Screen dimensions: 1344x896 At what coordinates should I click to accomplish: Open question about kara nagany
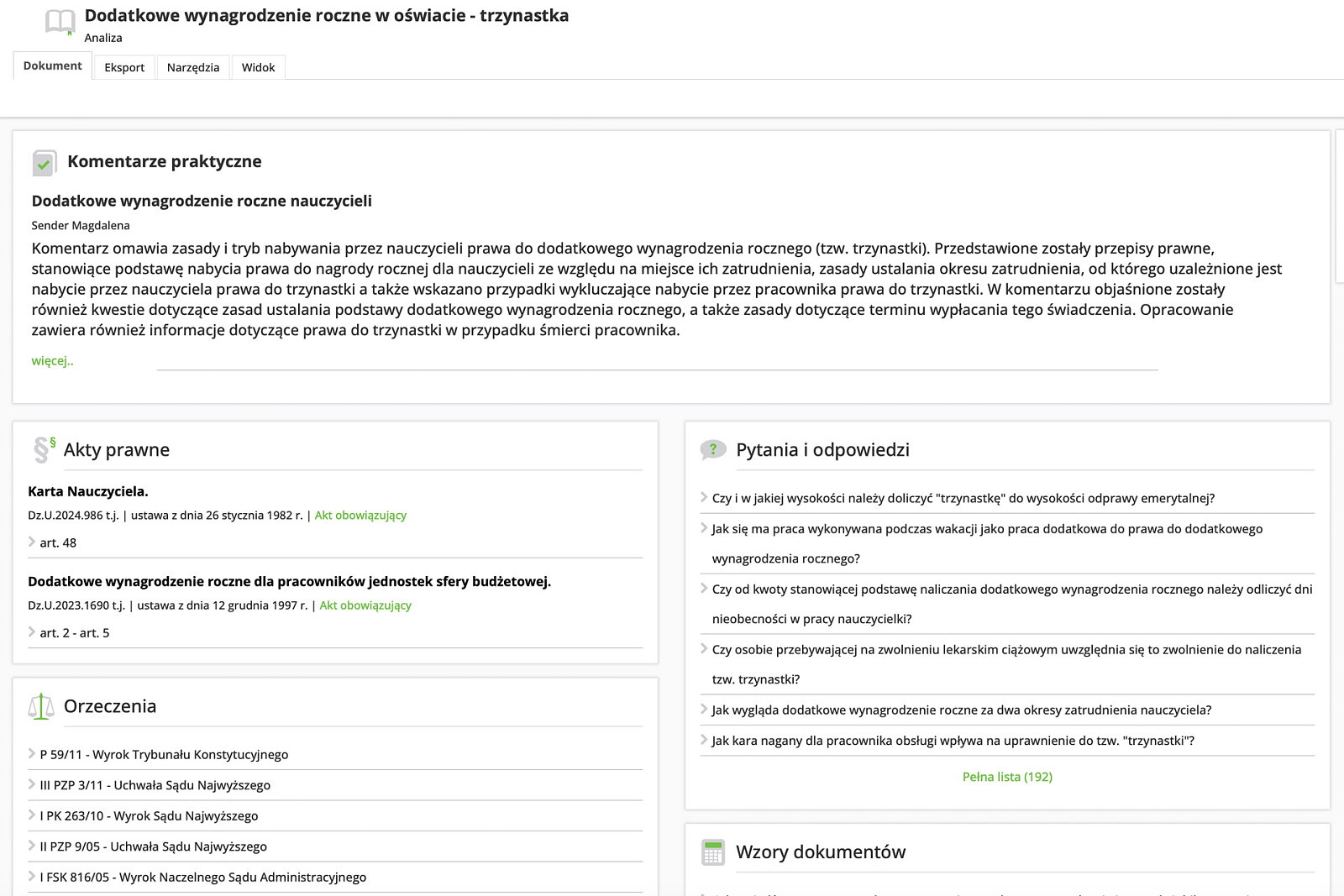pyautogui.click(x=953, y=741)
